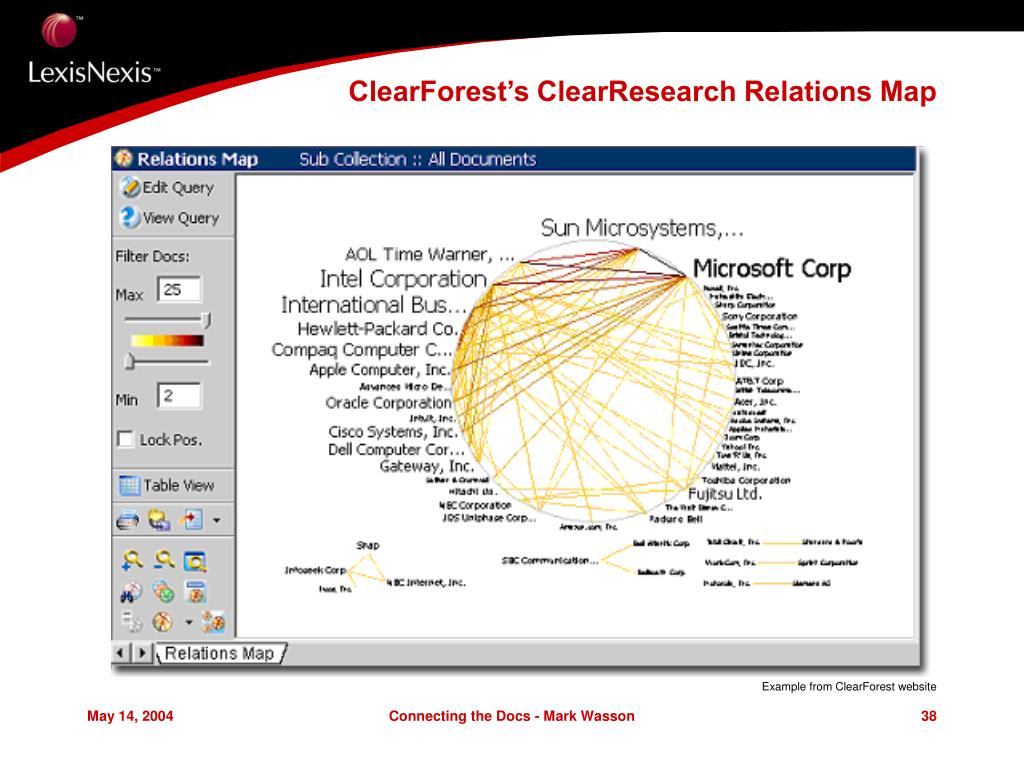Click the cluster layout icon at the row's end
Viewport: 1024px width, 768px height.
(213, 621)
